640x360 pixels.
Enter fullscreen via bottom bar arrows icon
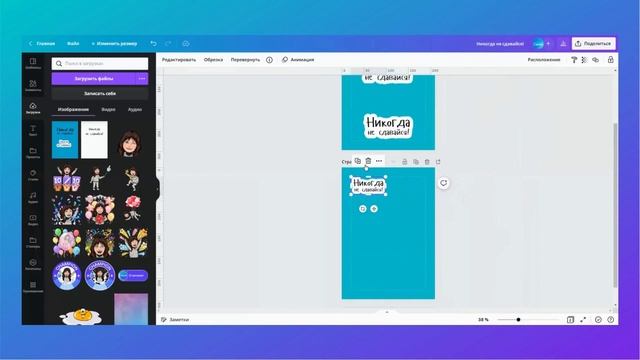tap(583, 320)
